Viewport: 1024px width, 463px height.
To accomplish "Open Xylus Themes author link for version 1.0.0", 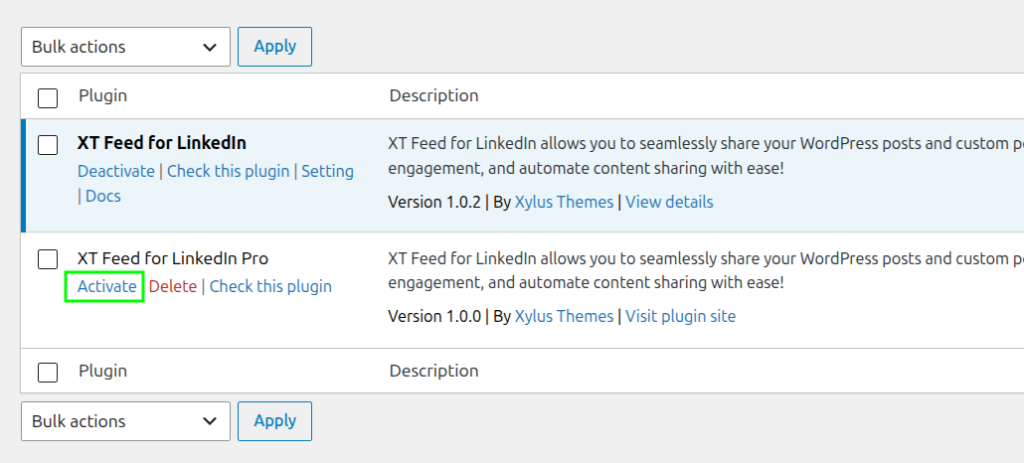I will point(564,316).
